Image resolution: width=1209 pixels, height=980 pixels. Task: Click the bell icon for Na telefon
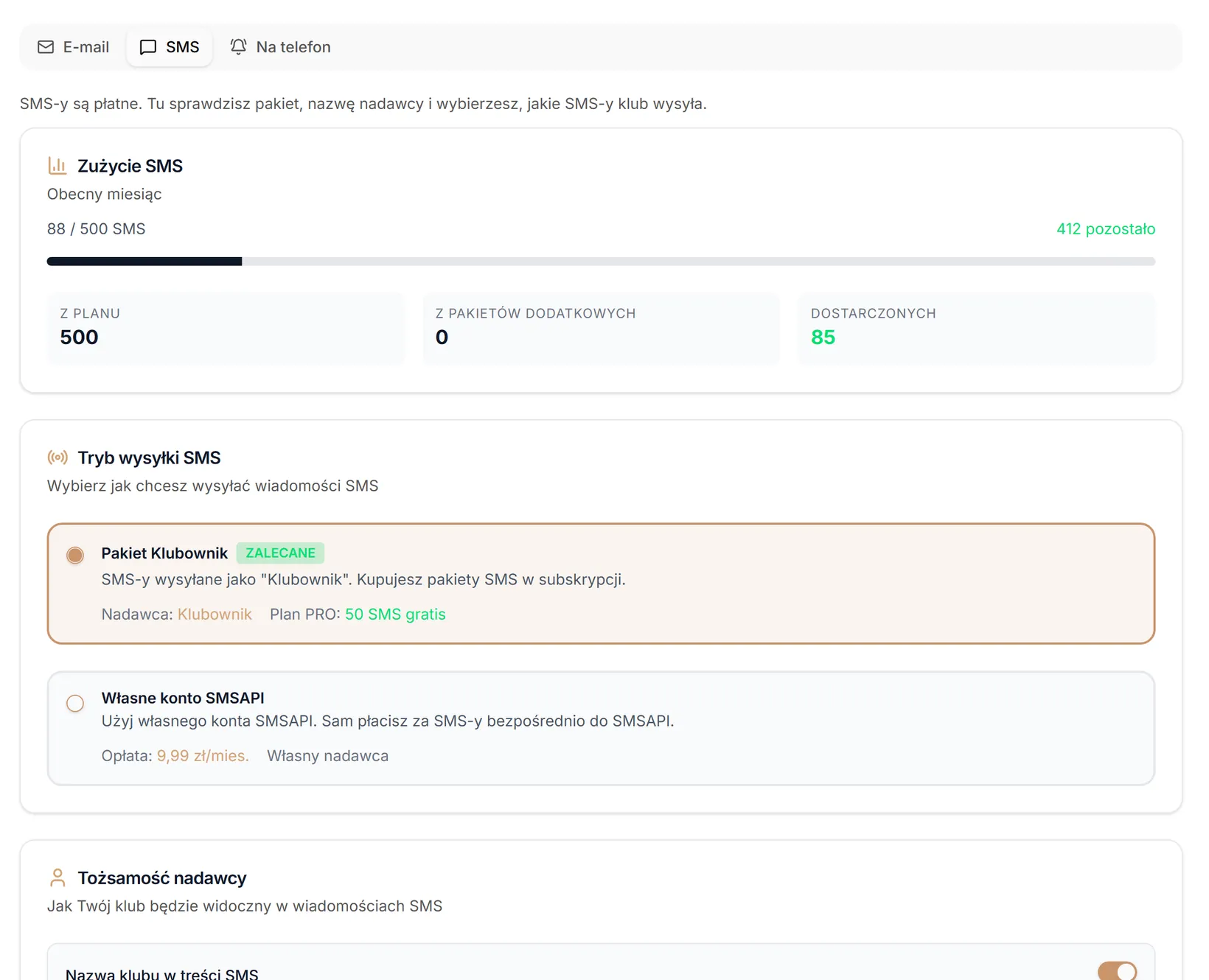[238, 47]
